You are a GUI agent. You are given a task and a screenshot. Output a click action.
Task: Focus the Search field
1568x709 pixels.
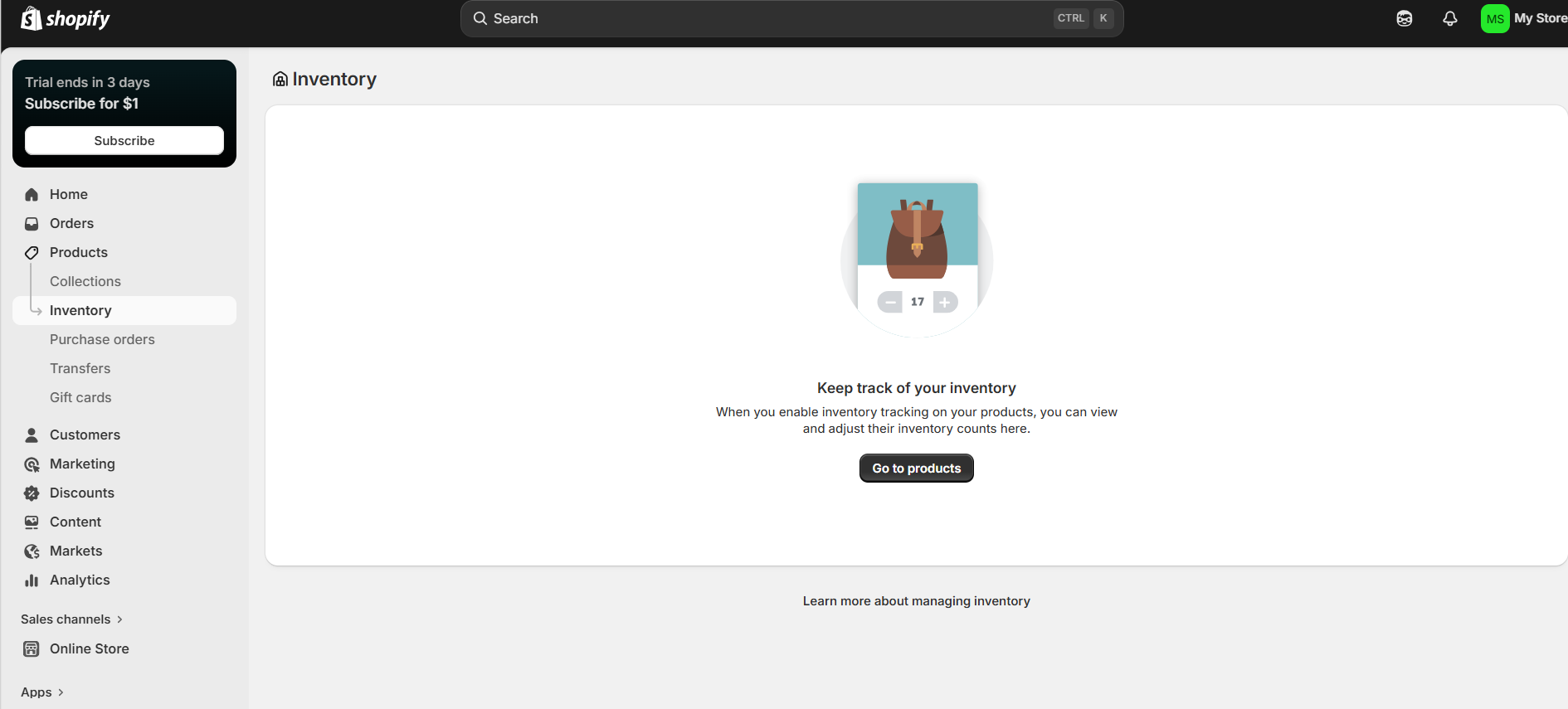(792, 18)
